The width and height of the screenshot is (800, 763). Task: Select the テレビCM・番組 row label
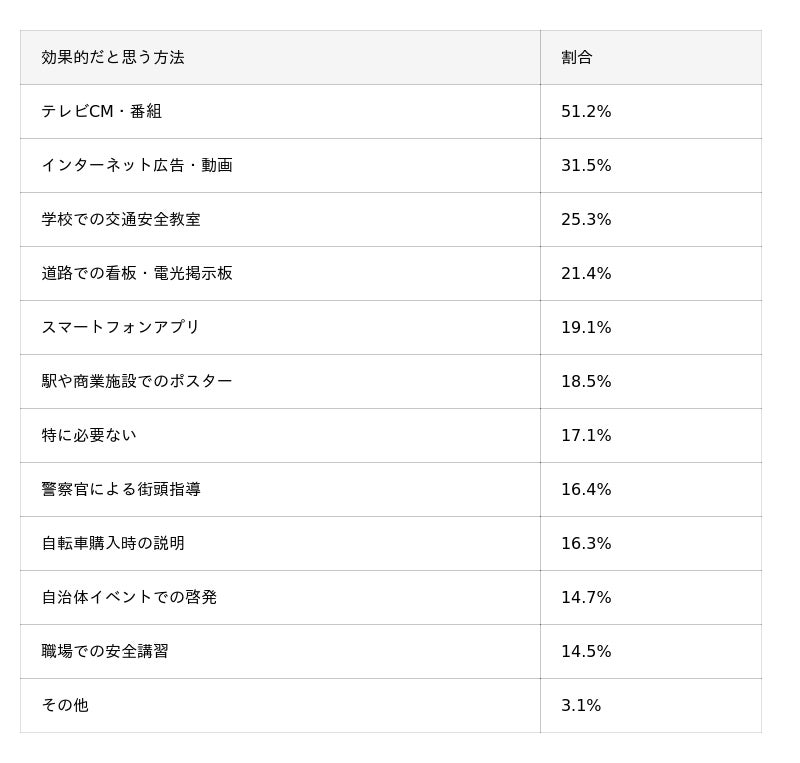pos(280,111)
